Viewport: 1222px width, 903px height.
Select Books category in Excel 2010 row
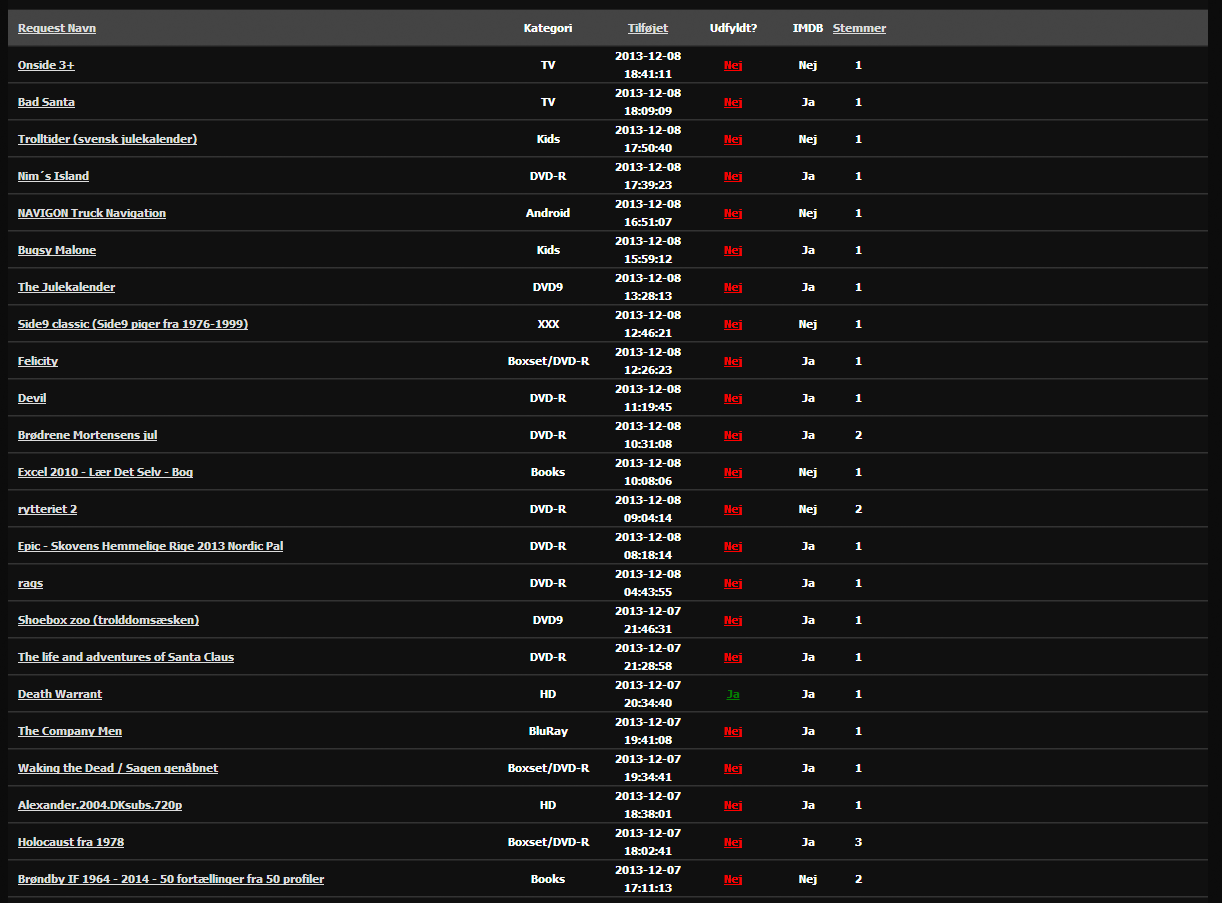pyautogui.click(x=548, y=472)
